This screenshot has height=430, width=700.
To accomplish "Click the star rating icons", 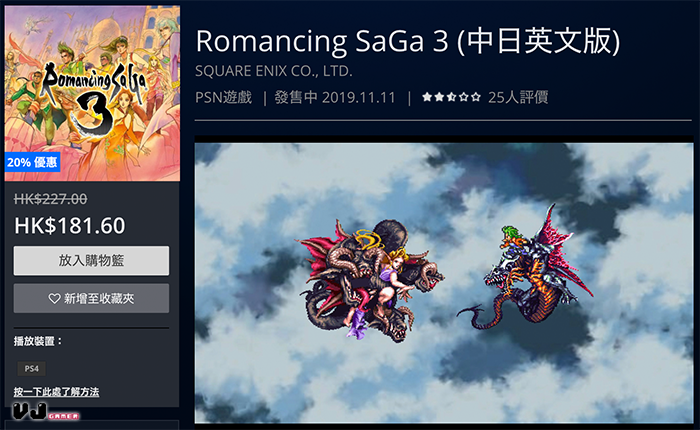I will 451,97.
